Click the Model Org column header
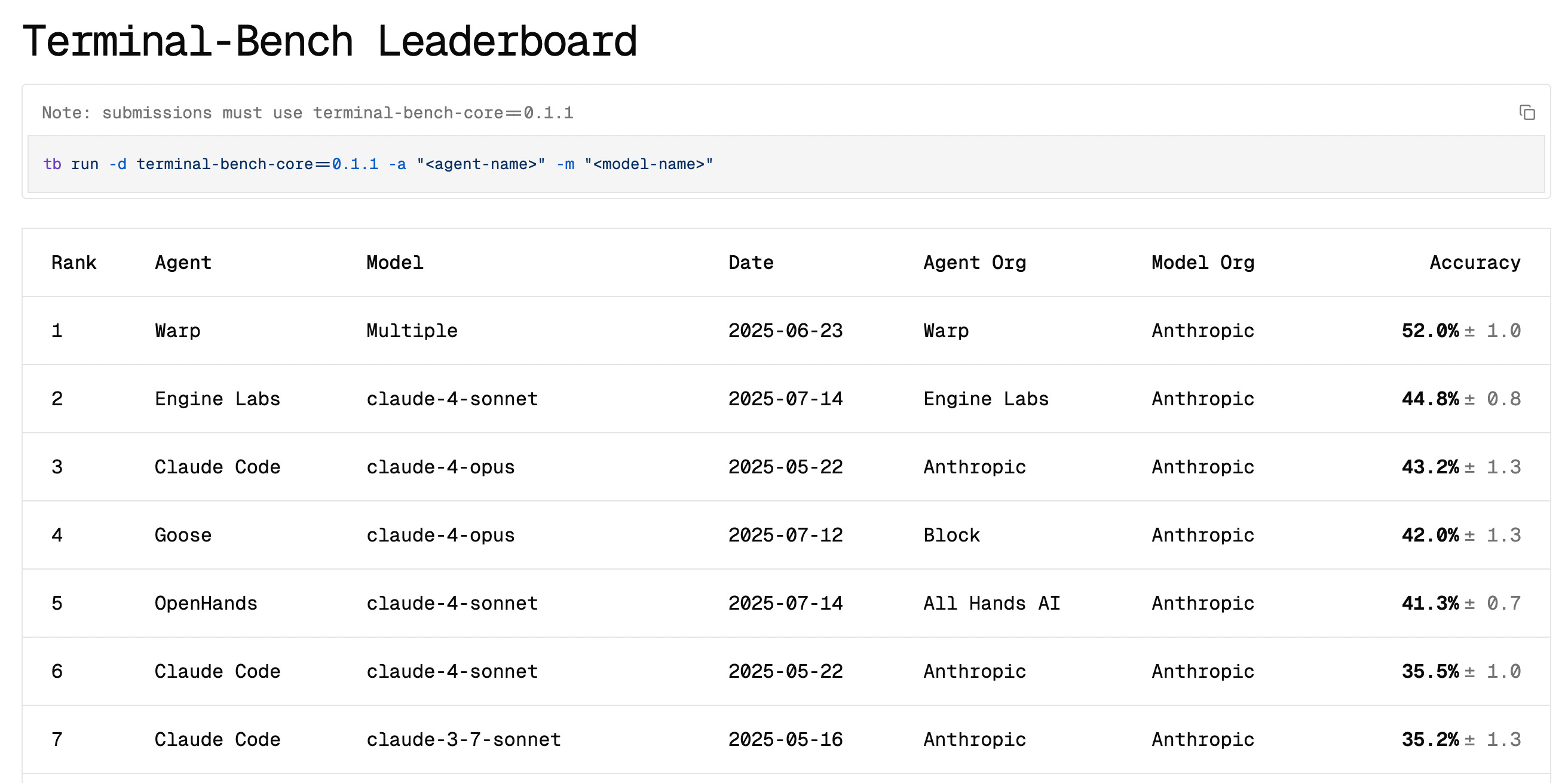The width and height of the screenshot is (1568, 783). point(1202,262)
